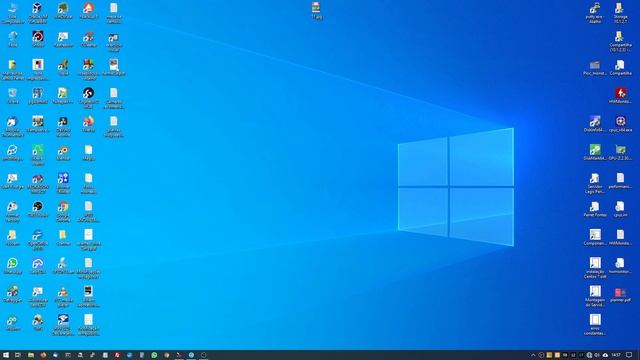Open File Explorer from the taskbar

coord(31,355)
